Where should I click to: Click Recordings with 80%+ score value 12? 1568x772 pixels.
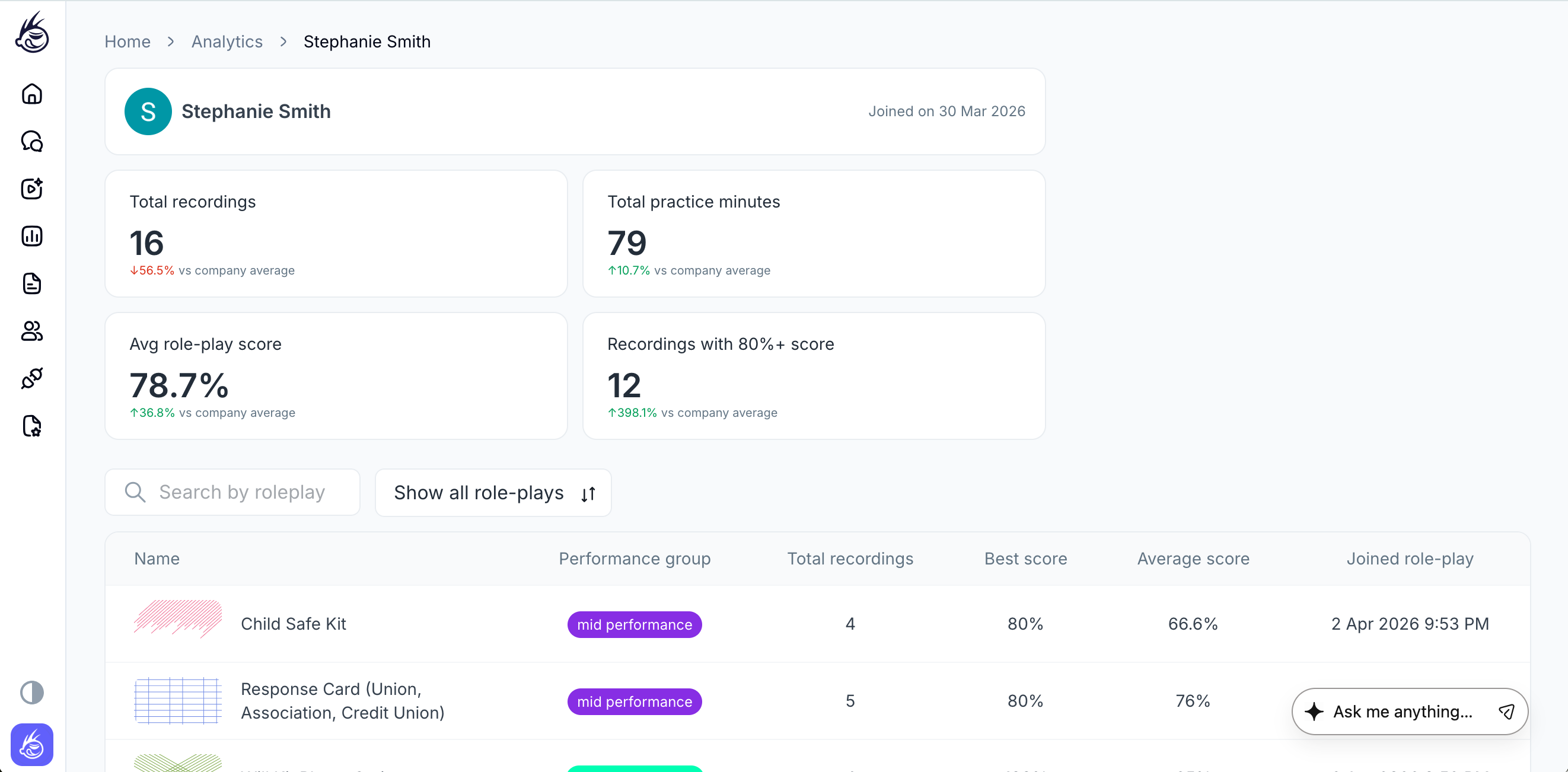624,385
